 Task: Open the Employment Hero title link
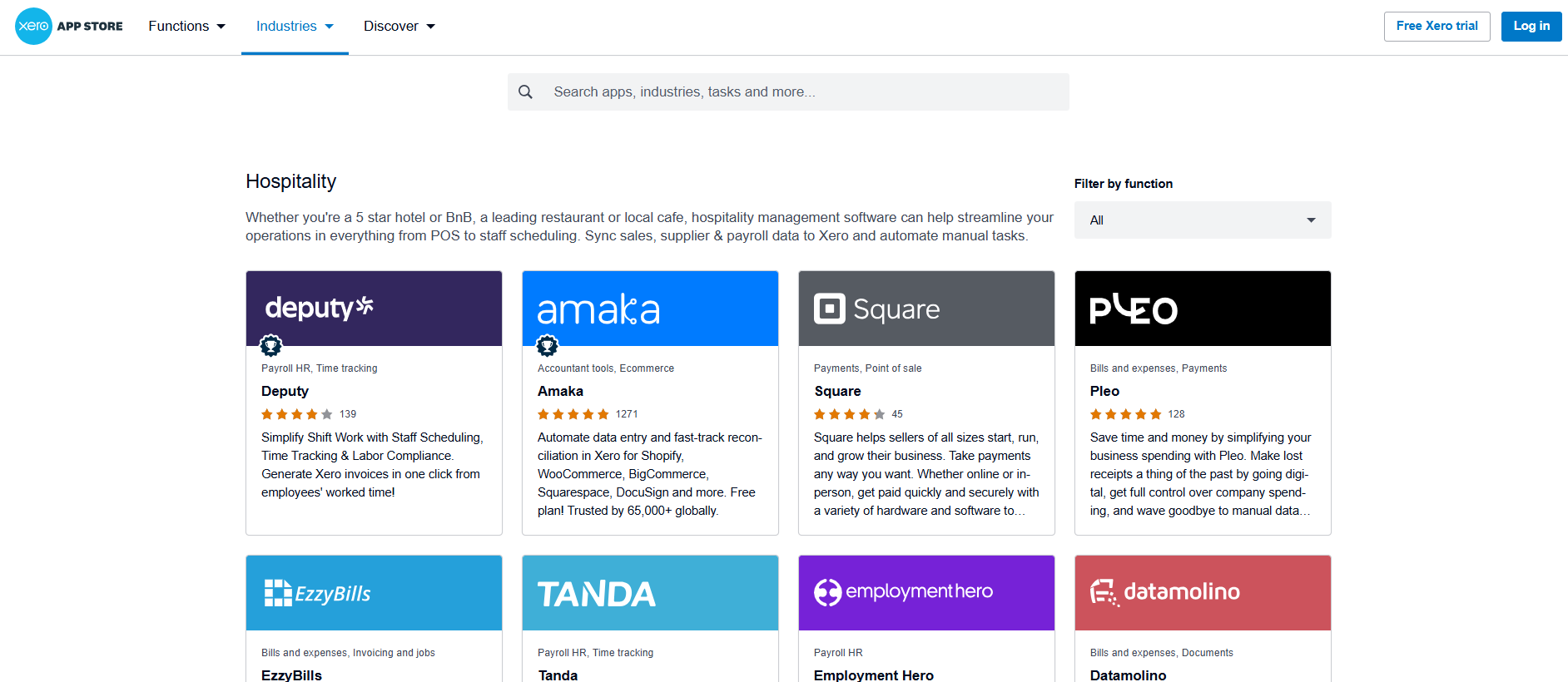click(x=874, y=675)
